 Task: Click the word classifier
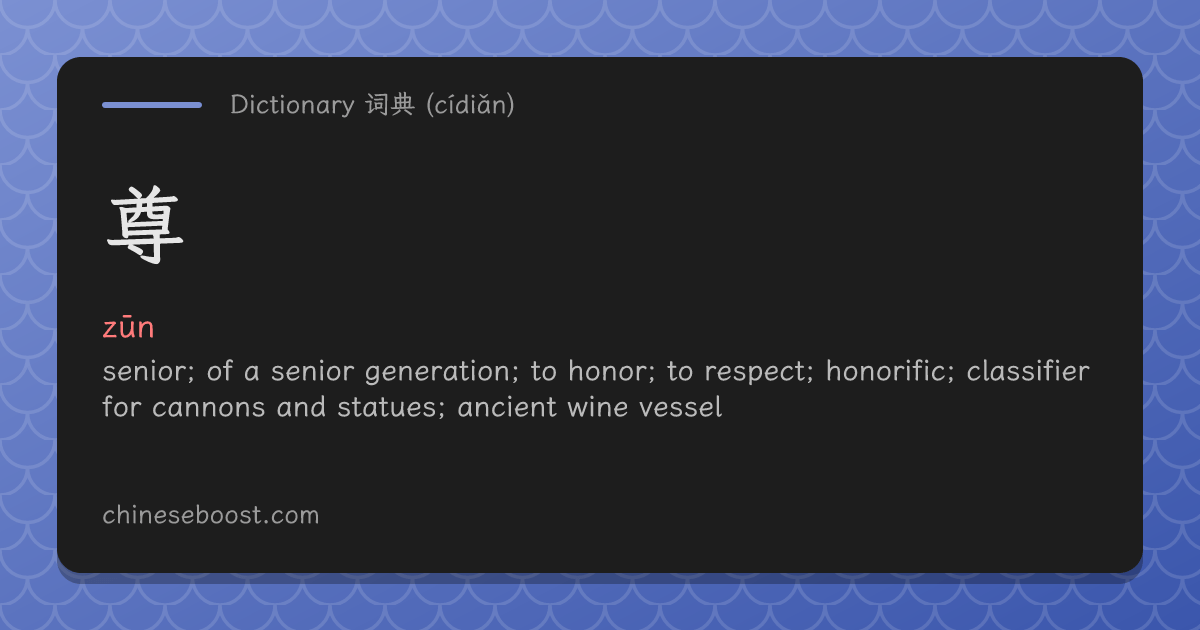point(1028,371)
